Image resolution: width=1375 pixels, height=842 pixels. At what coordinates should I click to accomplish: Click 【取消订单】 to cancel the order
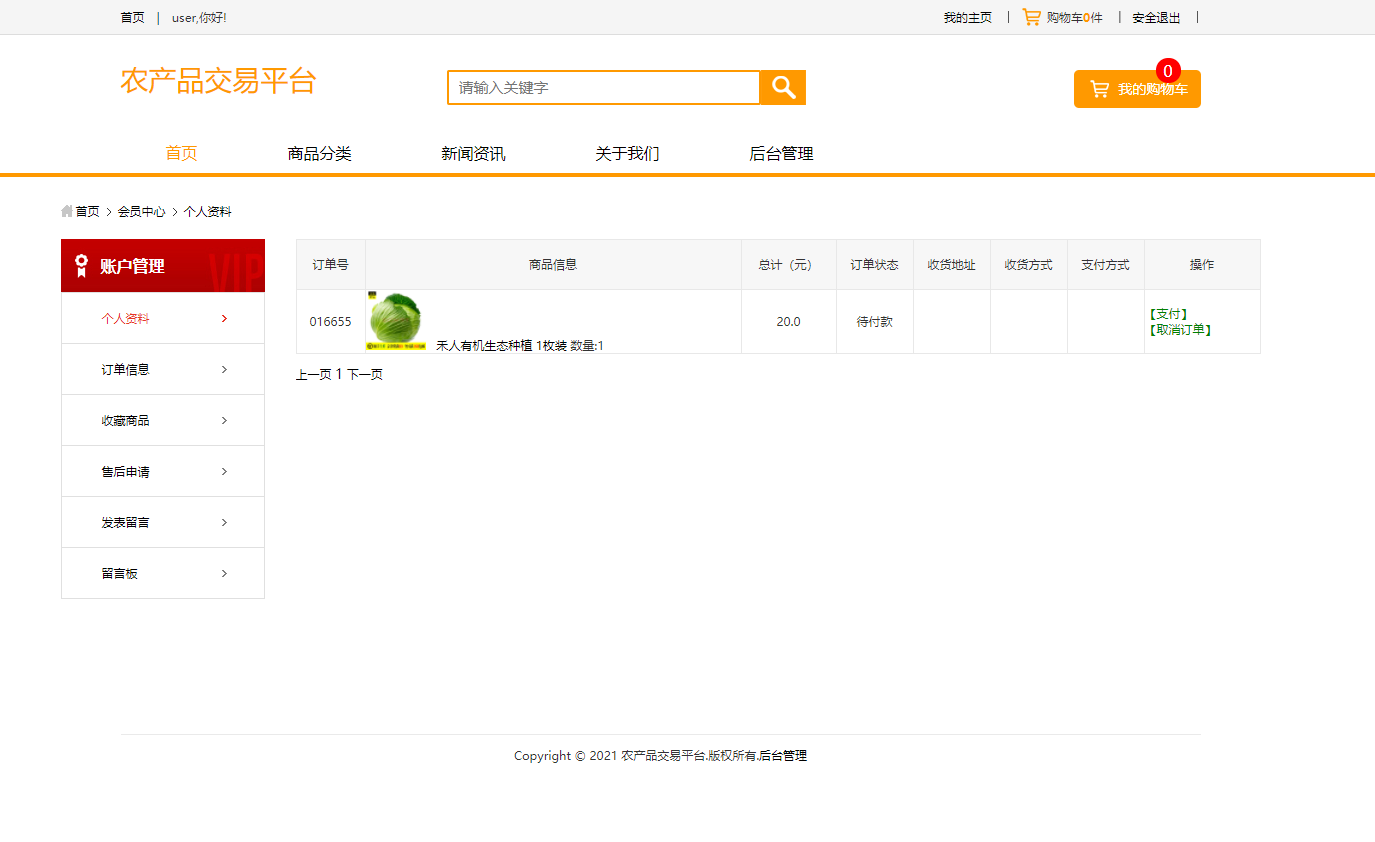tap(1180, 329)
